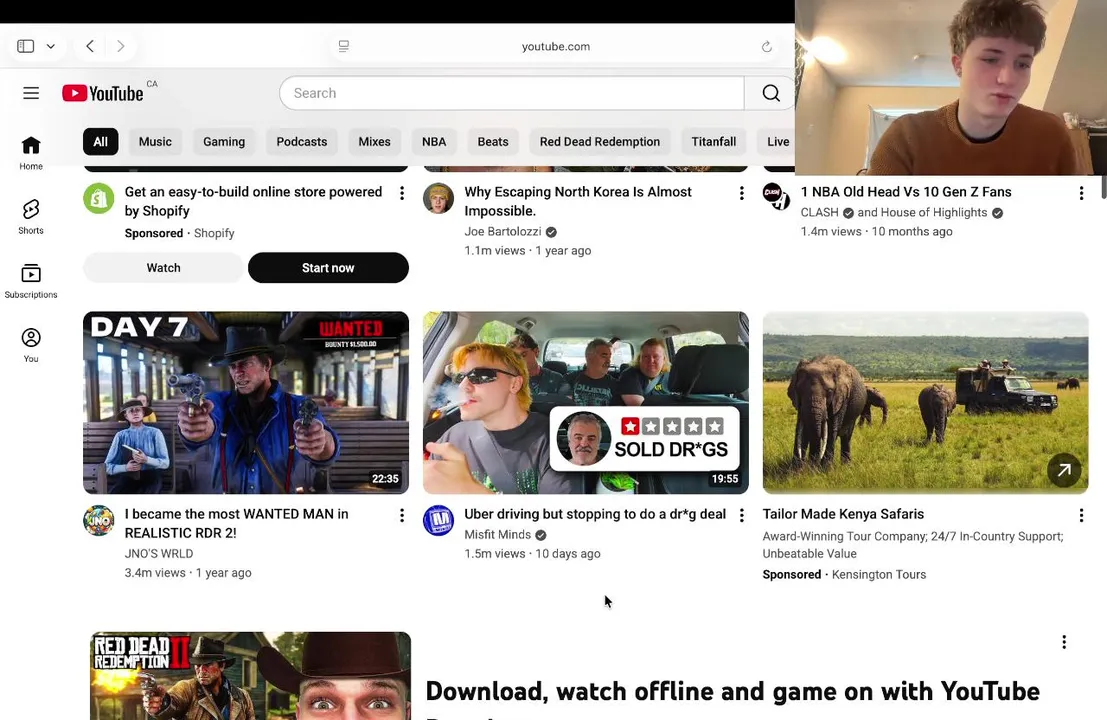The width and height of the screenshot is (1107, 720).
Task: Click Misfit Minds channel avatar
Action: tap(438, 521)
